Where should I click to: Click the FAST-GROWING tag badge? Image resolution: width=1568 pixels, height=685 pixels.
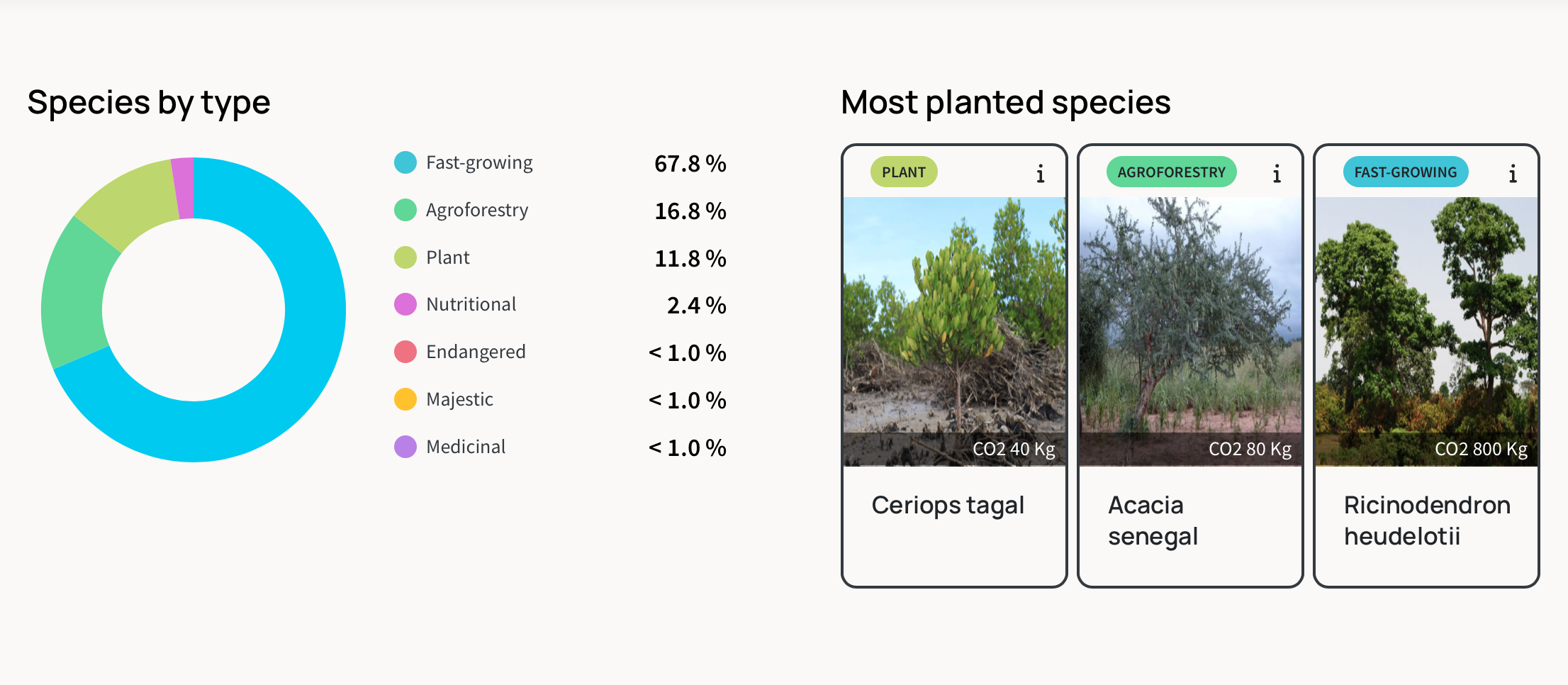tap(1406, 172)
